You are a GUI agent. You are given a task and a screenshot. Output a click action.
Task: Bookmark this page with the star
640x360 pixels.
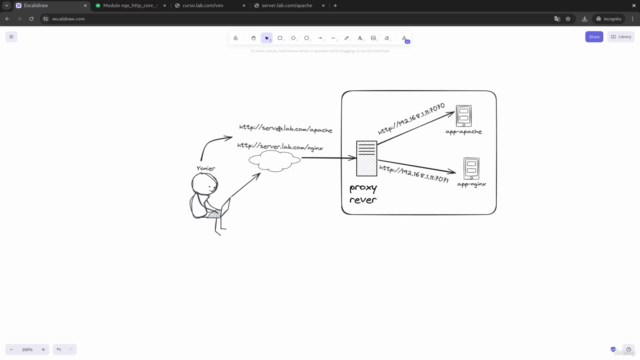(x=568, y=19)
